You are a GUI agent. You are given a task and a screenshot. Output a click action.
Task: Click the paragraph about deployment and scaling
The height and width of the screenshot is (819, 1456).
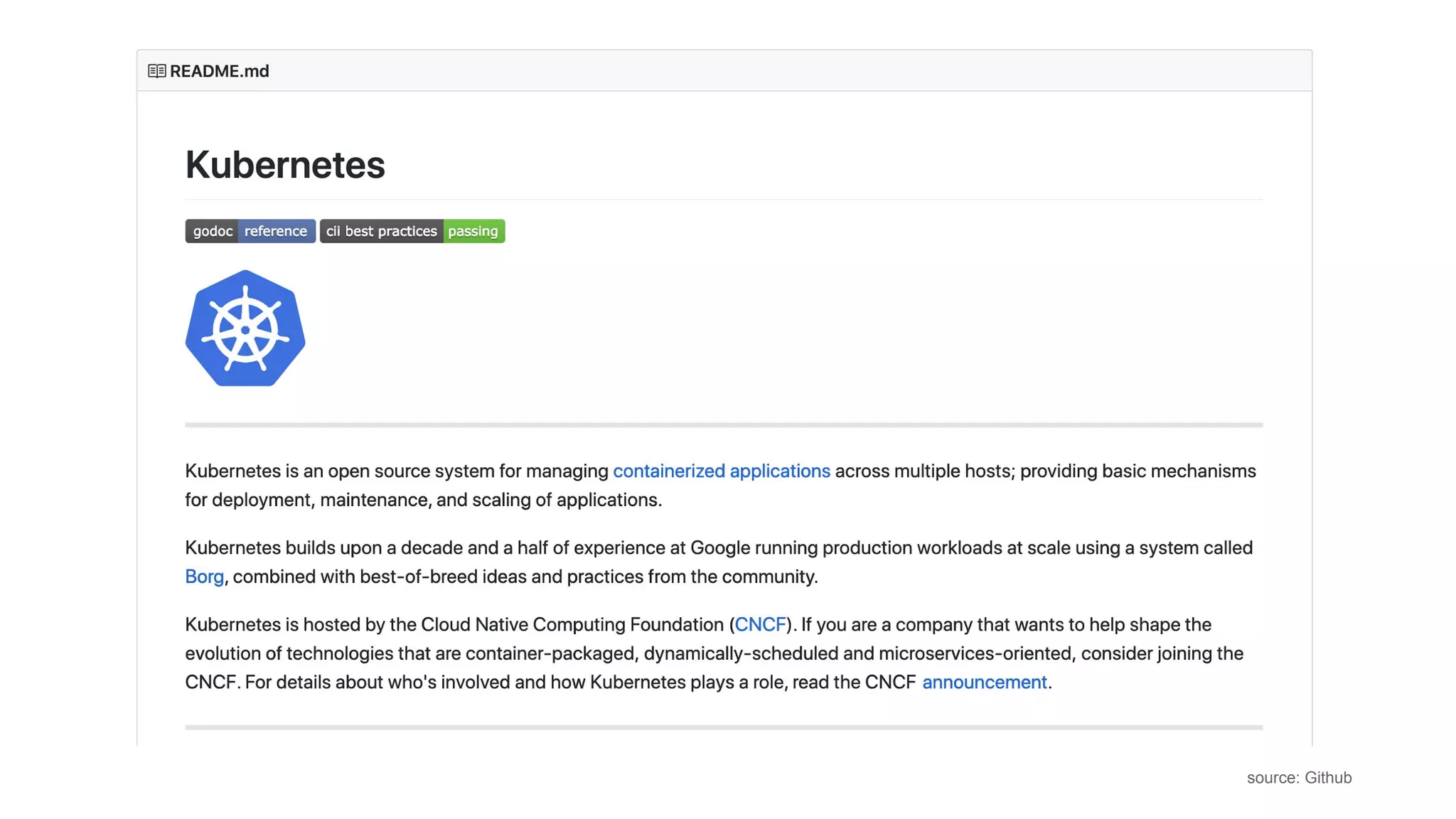[423, 500]
